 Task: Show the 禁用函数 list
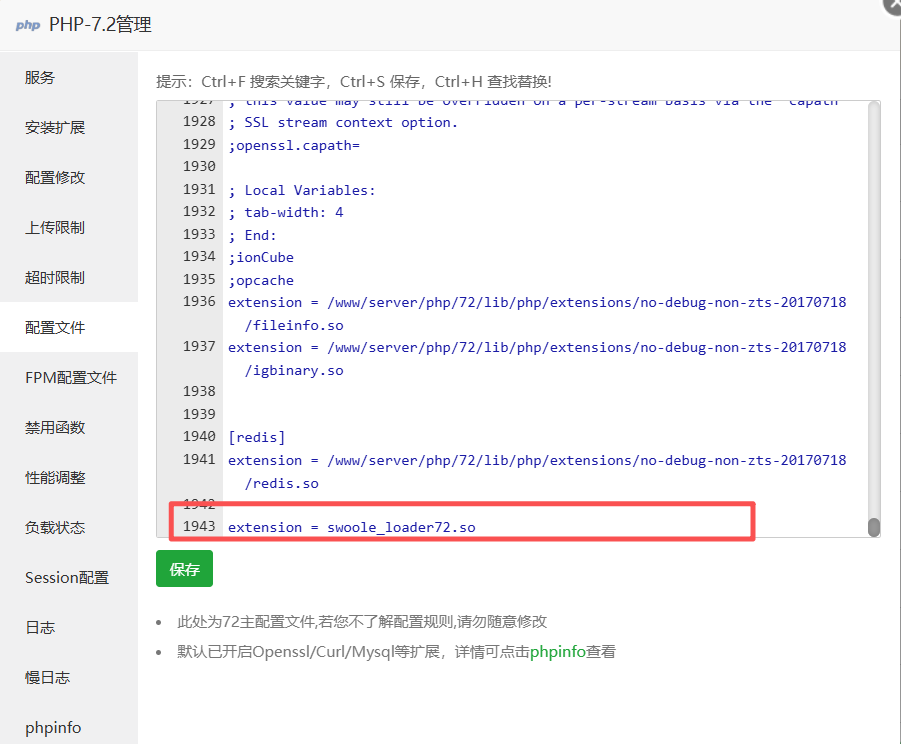click(x=55, y=428)
